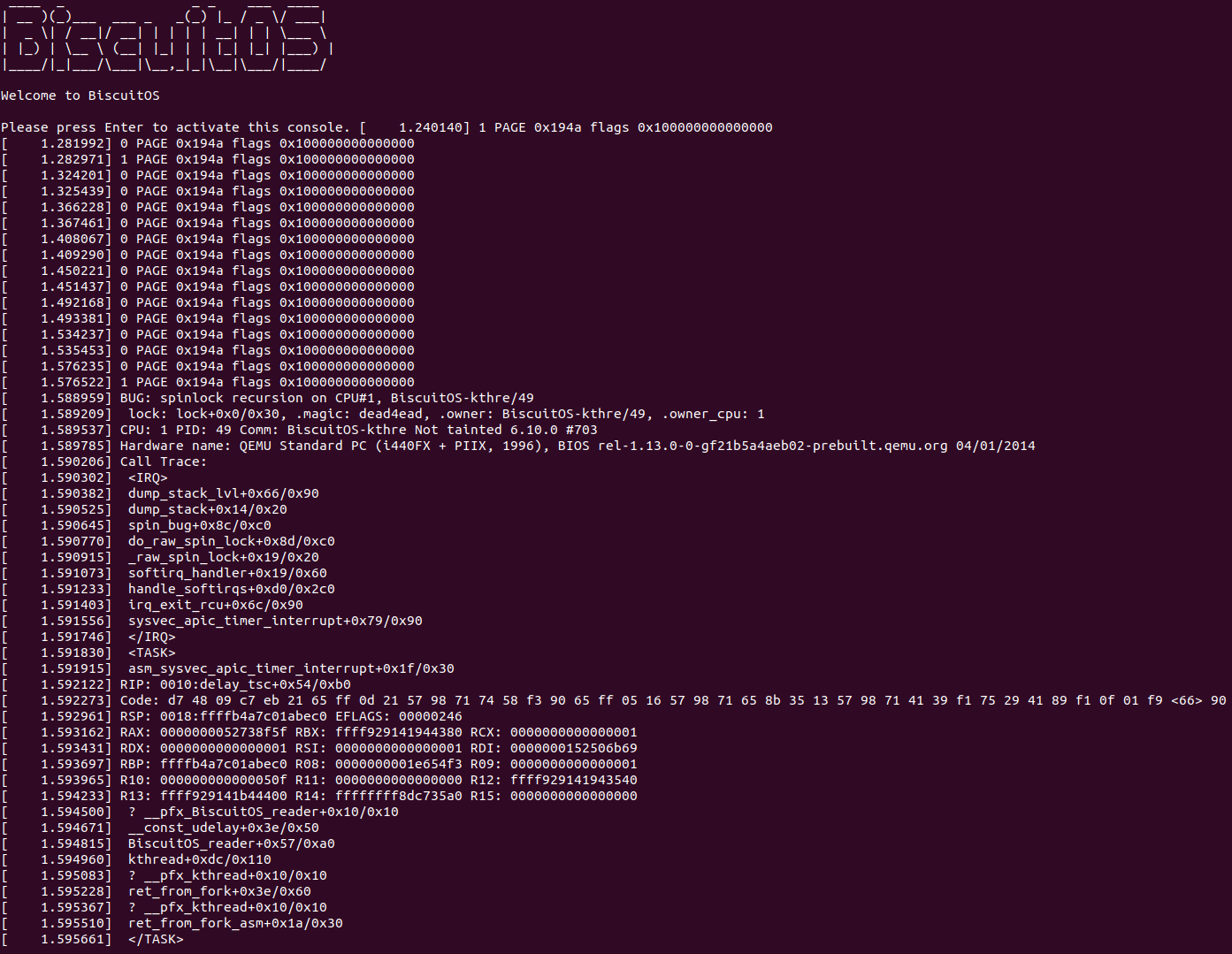This screenshot has width=1232, height=954.
Task: Click the PAGE line at timestamp 1.493381
Action: (x=208, y=318)
